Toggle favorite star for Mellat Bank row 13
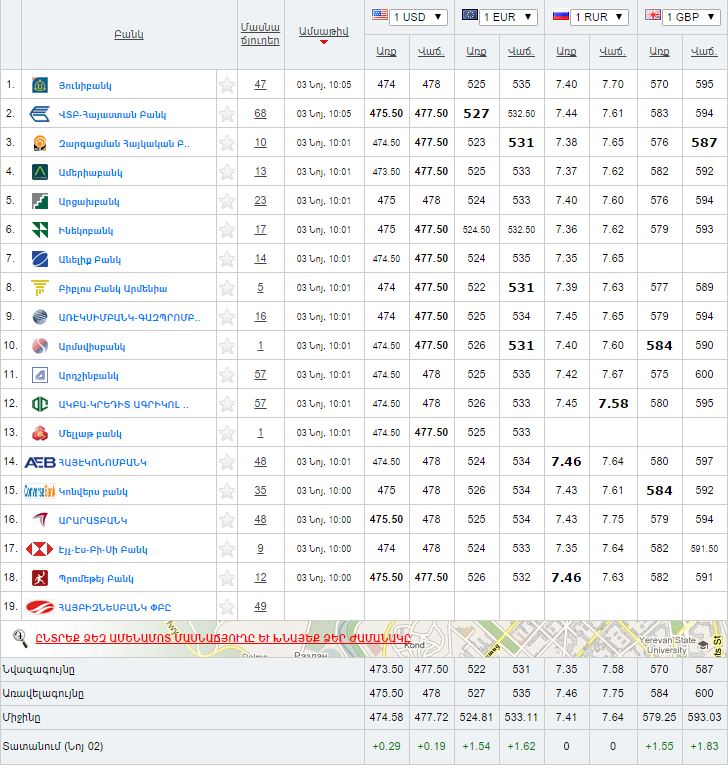This screenshot has width=728, height=768. [227, 433]
